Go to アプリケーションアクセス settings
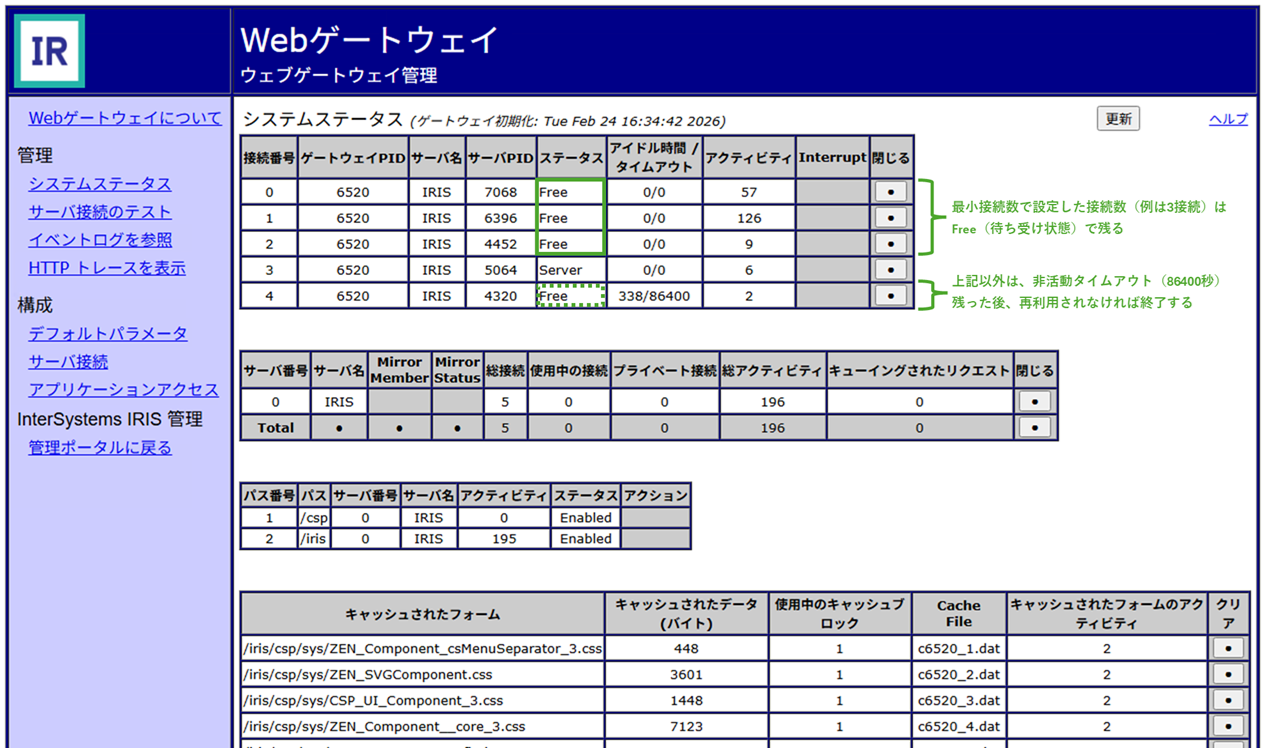The width and height of the screenshot is (1264, 748). (x=123, y=390)
